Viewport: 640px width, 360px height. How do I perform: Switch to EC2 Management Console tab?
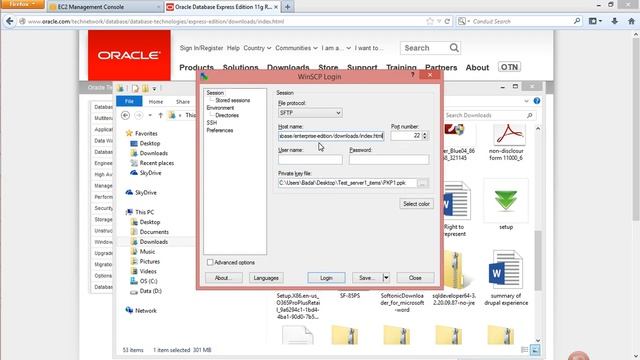click(x=104, y=7)
